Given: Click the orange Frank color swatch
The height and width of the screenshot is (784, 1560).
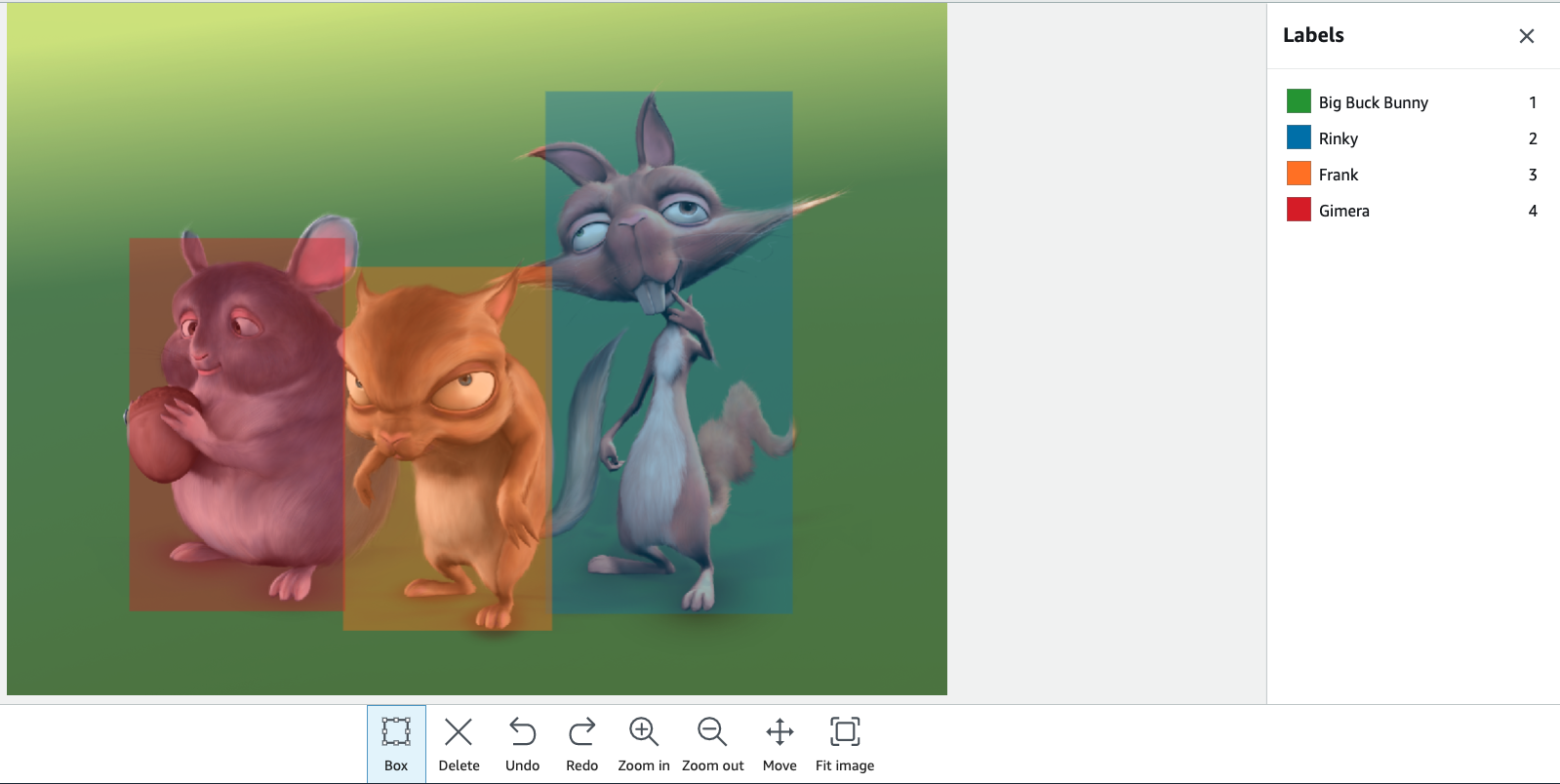Looking at the screenshot, I should tap(1299, 174).
